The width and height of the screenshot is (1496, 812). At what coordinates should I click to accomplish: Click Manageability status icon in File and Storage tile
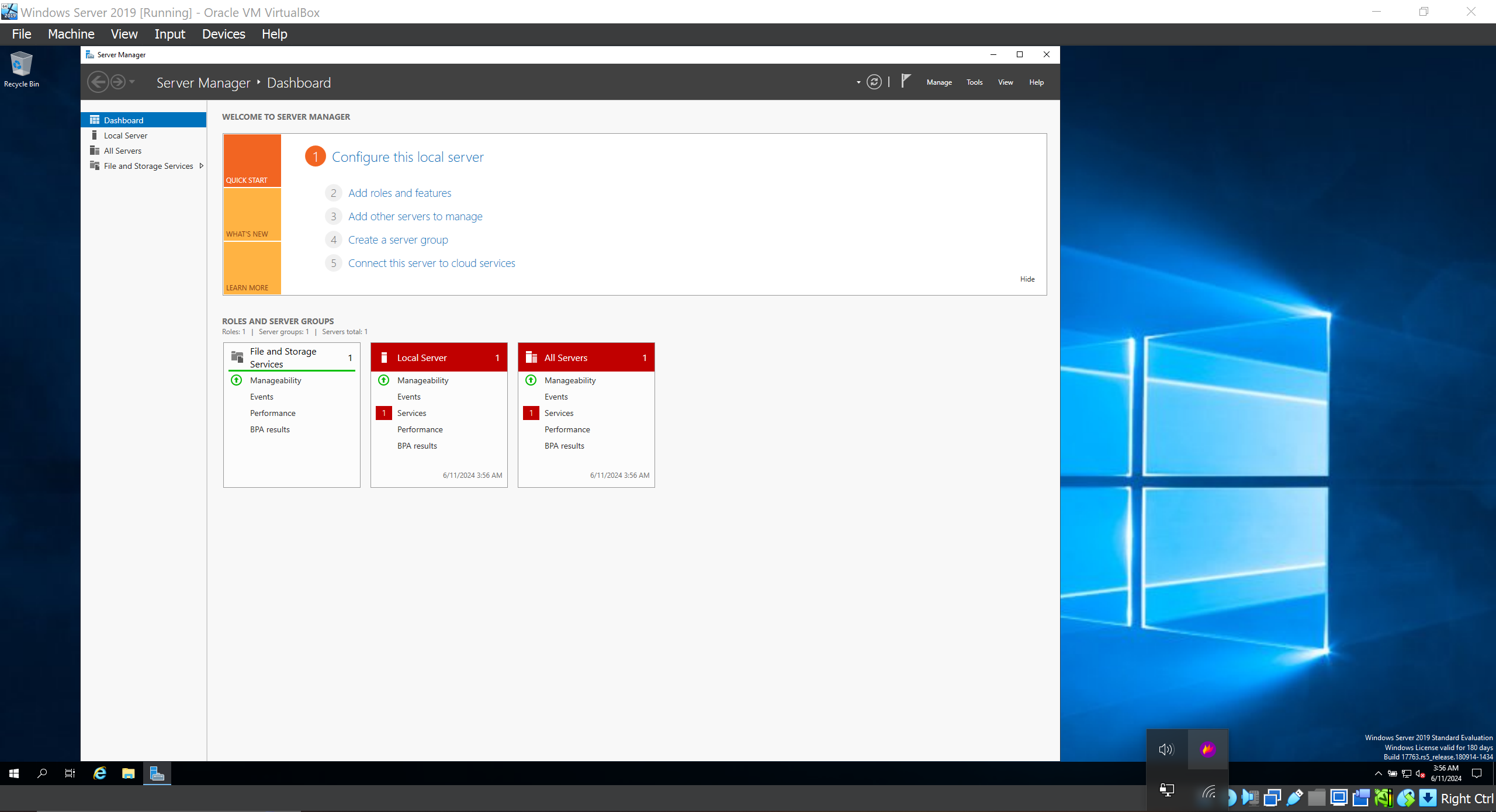tap(237, 380)
